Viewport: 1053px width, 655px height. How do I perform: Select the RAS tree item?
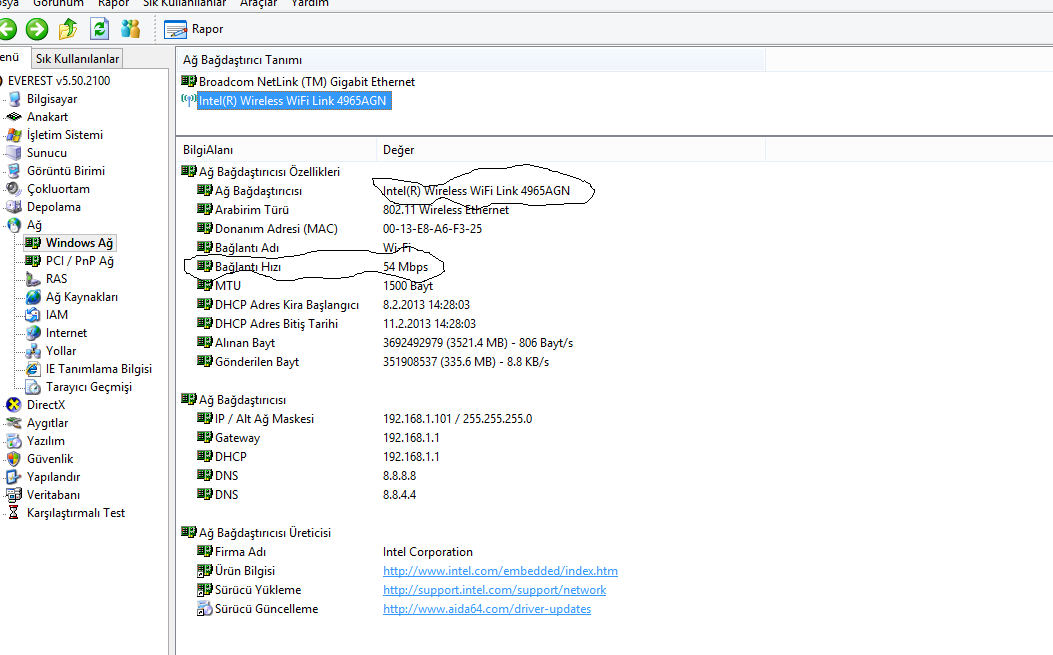(56, 279)
